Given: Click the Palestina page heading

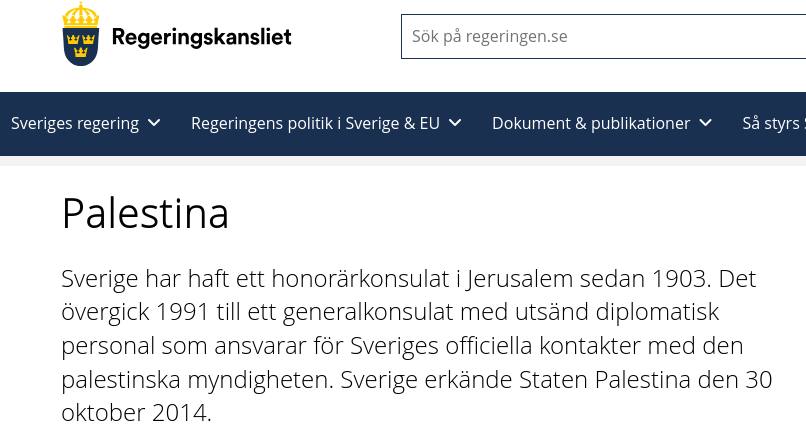Looking at the screenshot, I should 145,213.
